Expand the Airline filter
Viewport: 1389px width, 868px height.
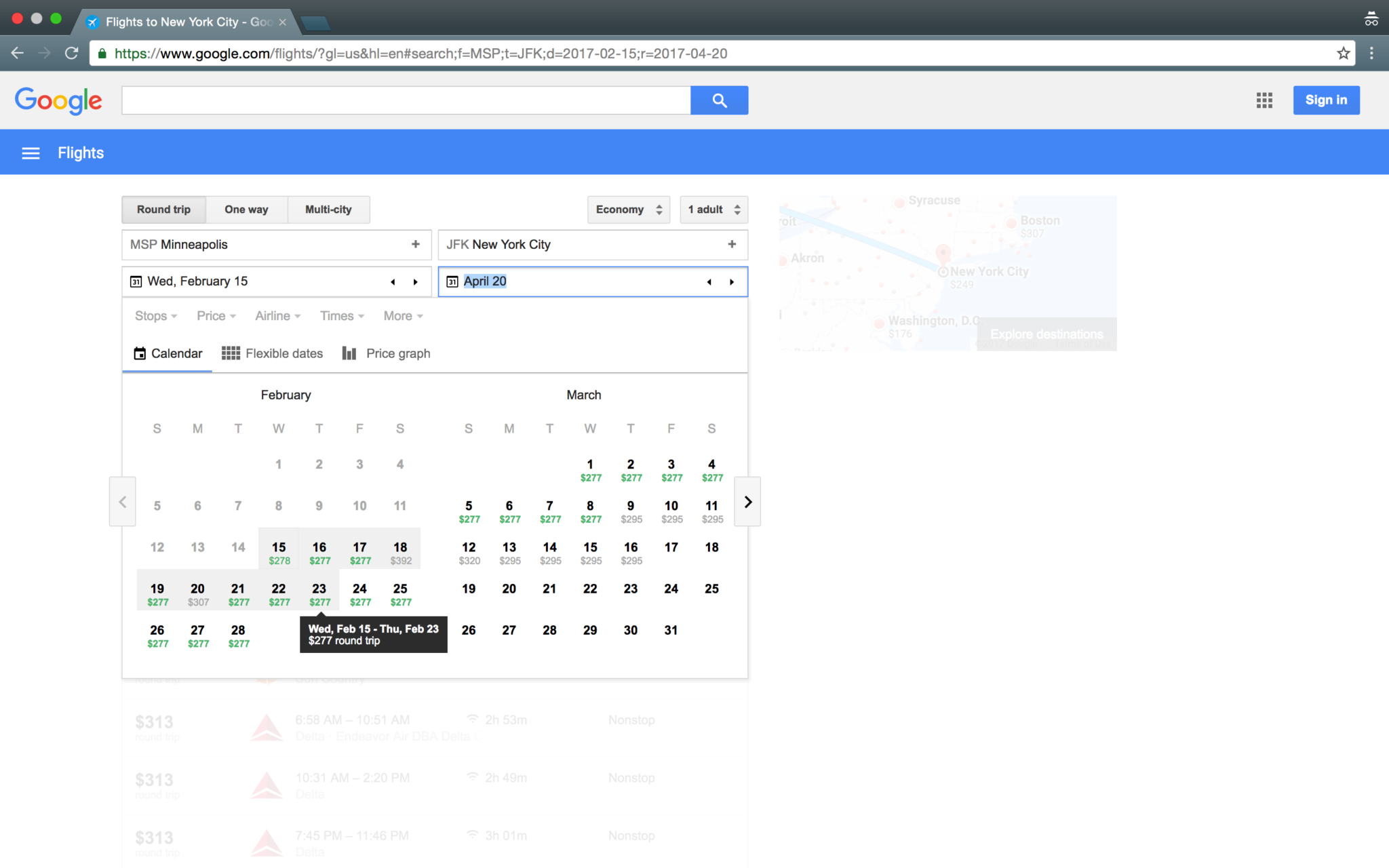coord(277,316)
